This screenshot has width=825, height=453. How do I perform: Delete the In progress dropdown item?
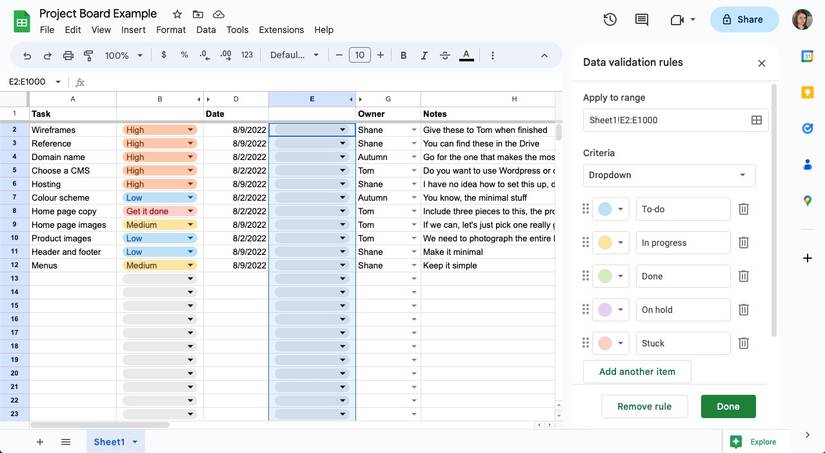click(743, 243)
